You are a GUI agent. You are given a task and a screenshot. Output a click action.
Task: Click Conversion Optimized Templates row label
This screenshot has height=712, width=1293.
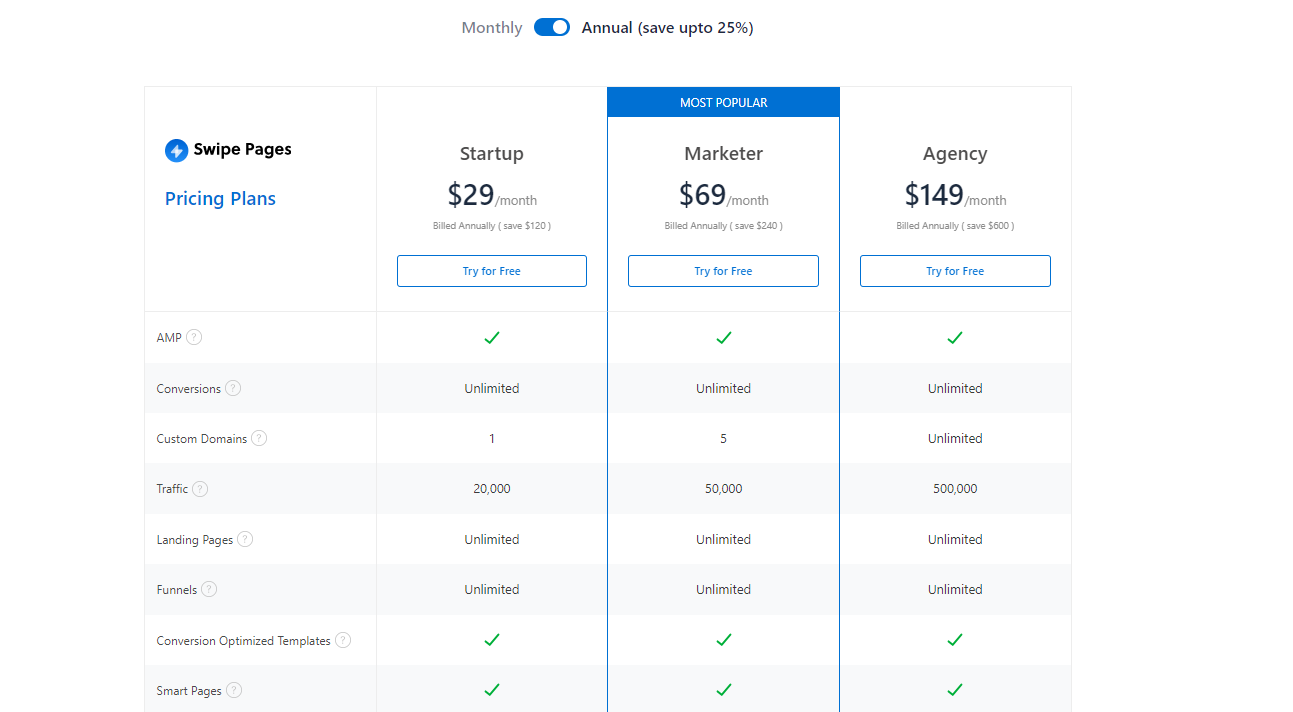[244, 641]
